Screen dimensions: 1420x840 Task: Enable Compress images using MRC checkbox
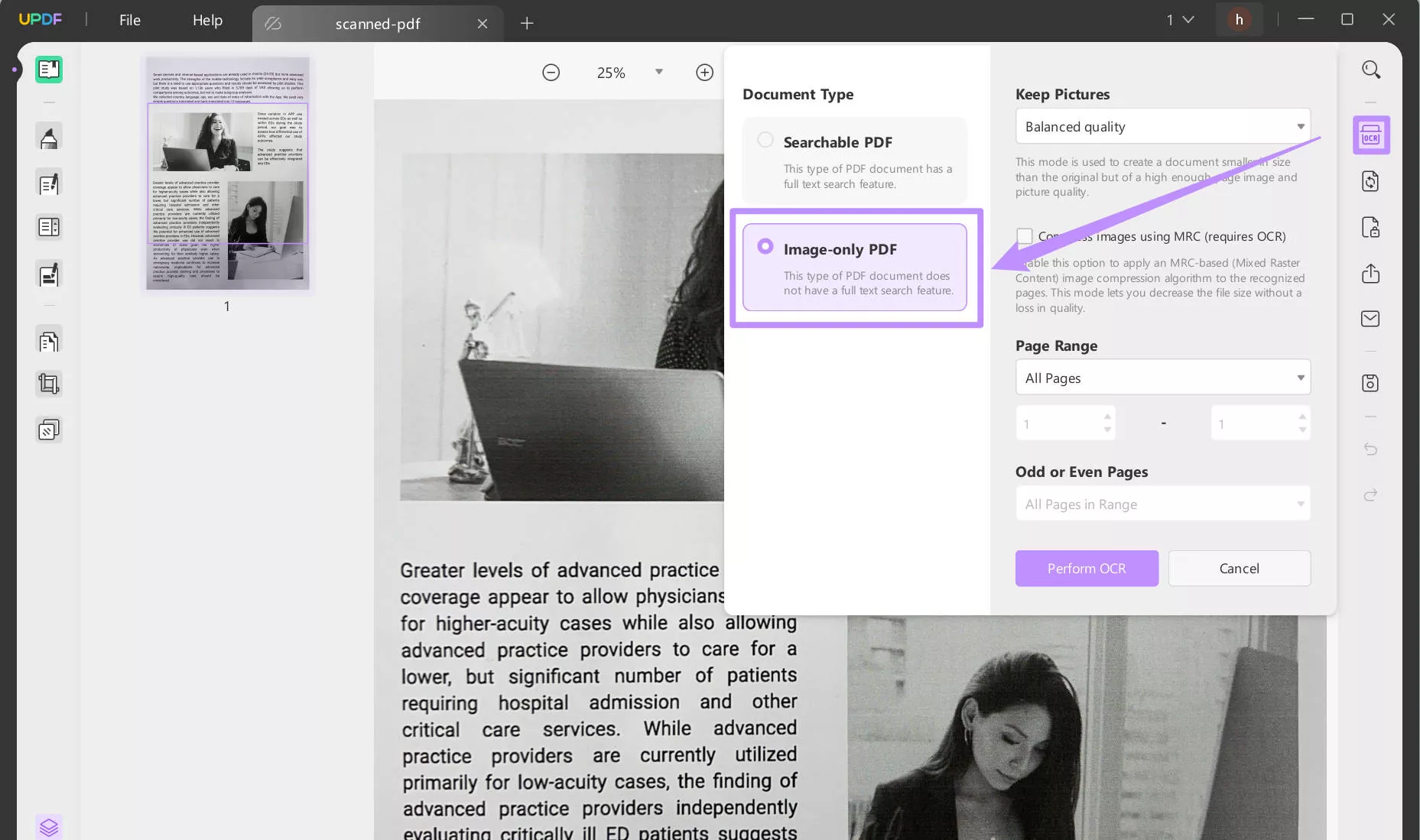(1025, 236)
